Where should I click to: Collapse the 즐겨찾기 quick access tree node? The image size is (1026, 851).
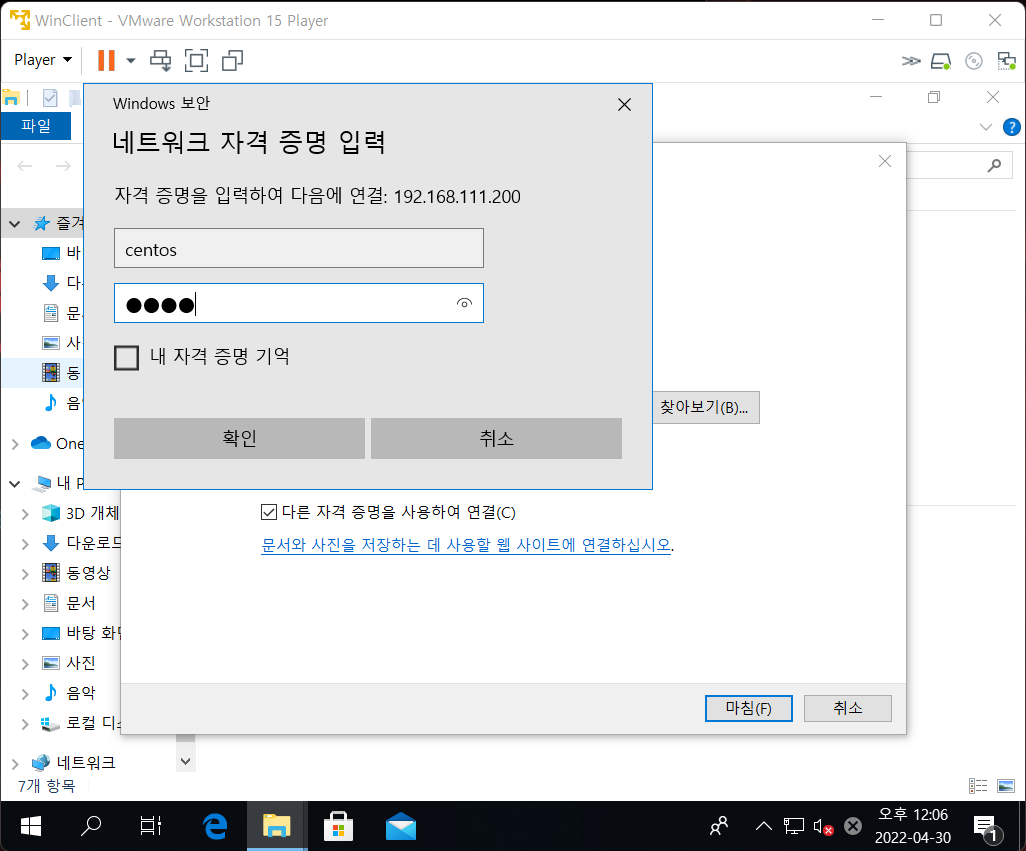pos(14,224)
